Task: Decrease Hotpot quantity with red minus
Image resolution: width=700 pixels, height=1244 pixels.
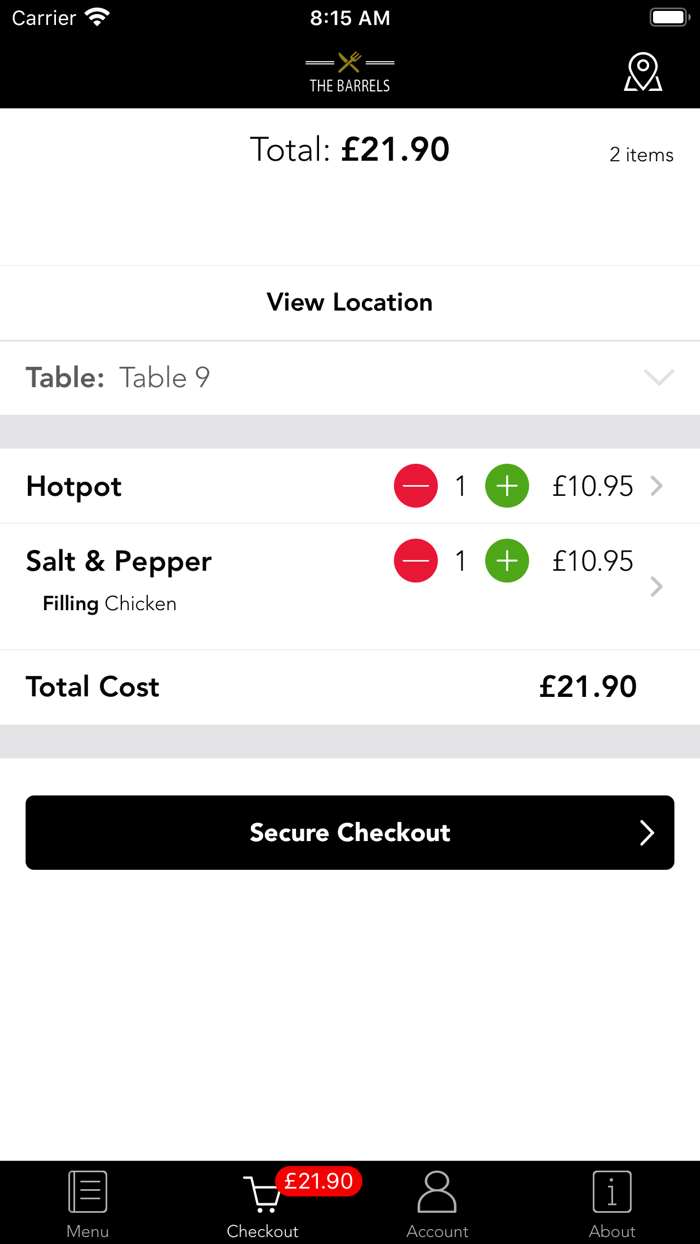Action: click(416, 487)
